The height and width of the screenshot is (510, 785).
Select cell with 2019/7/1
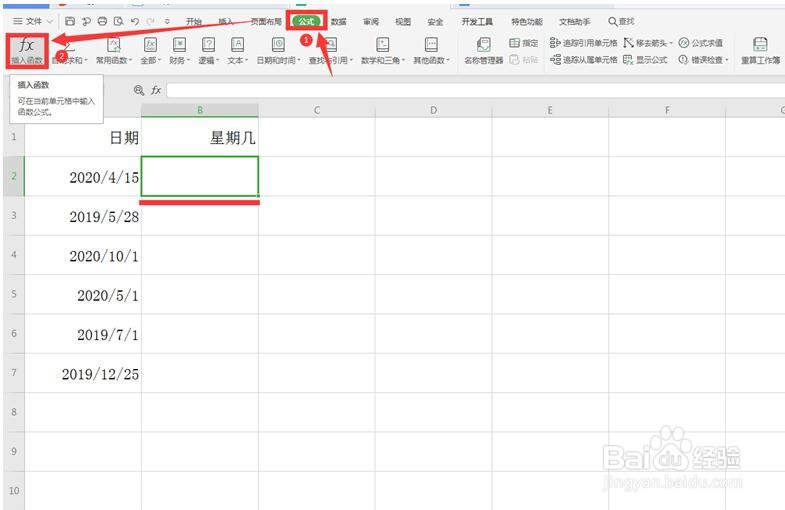click(83, 334)
